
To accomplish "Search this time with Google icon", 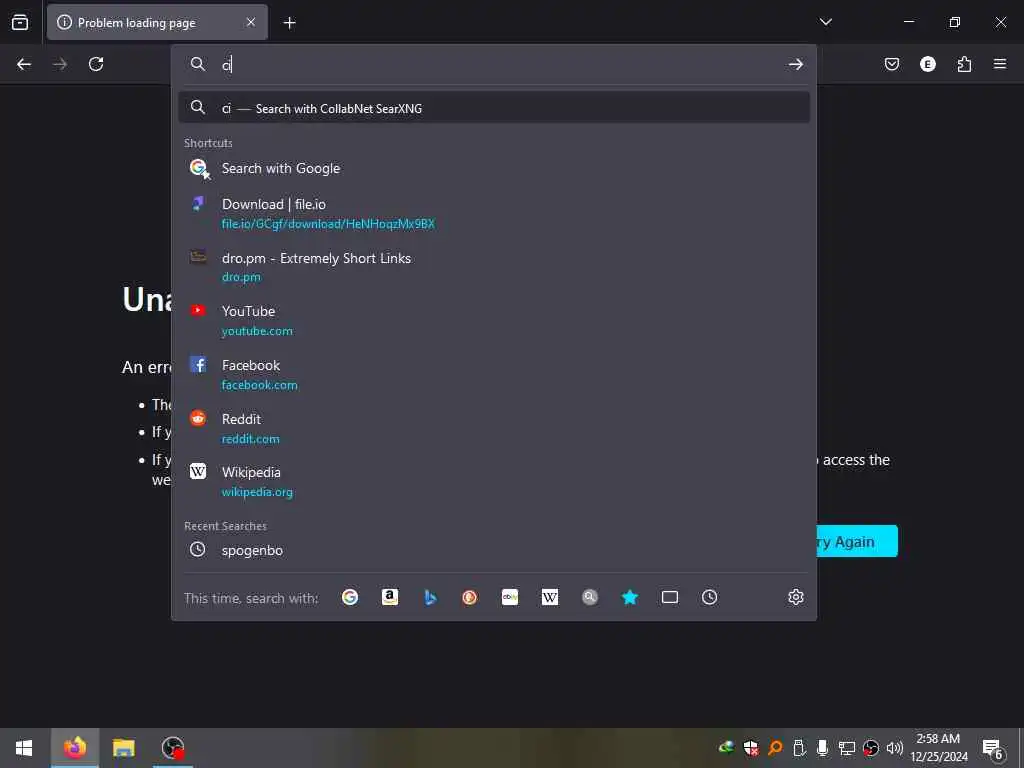I will point(350,597).
